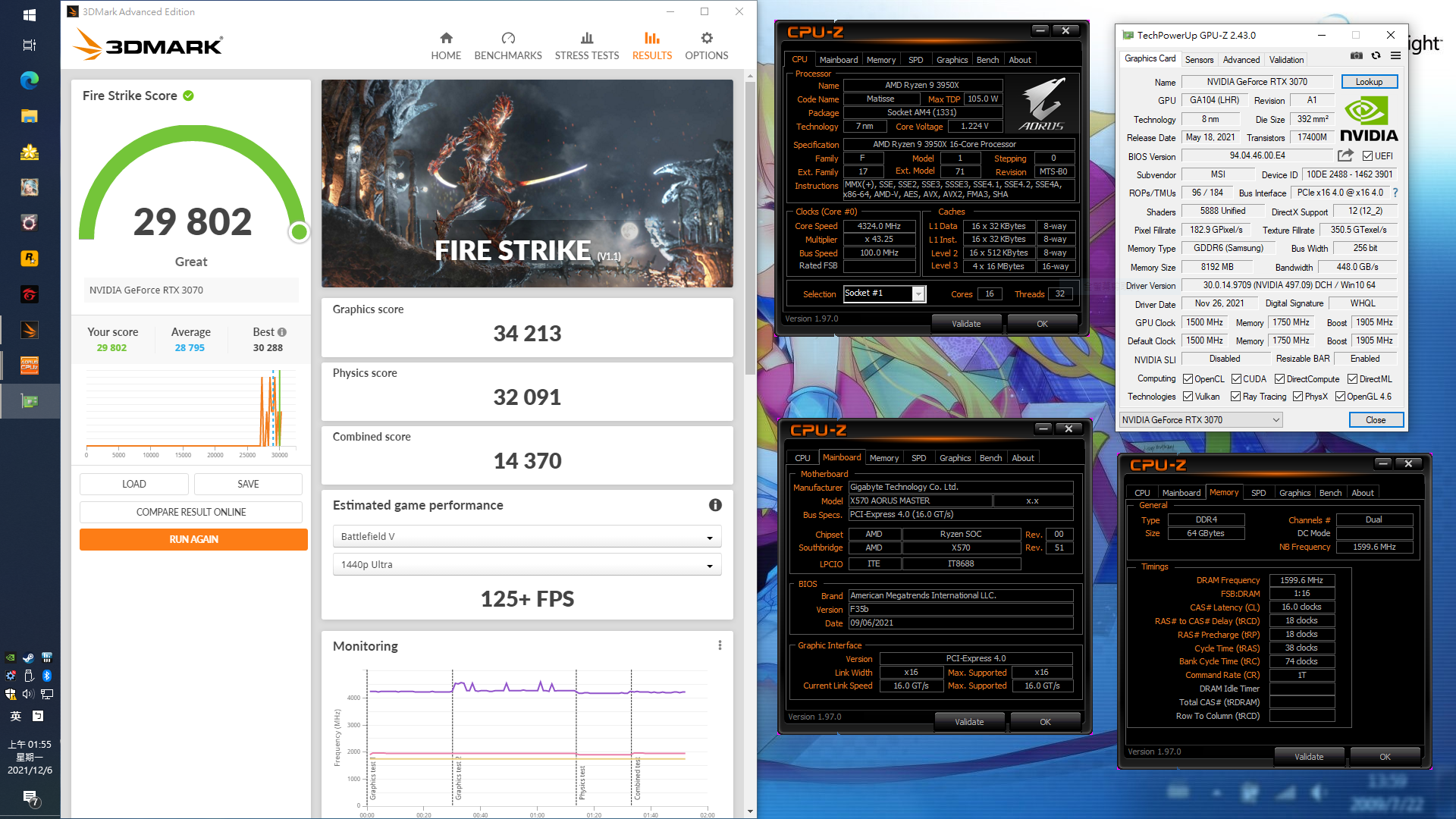Click green score gauge indicator knob
Image resolution: width=1456 pixels, height=819 pixels.
coord(300,232)
